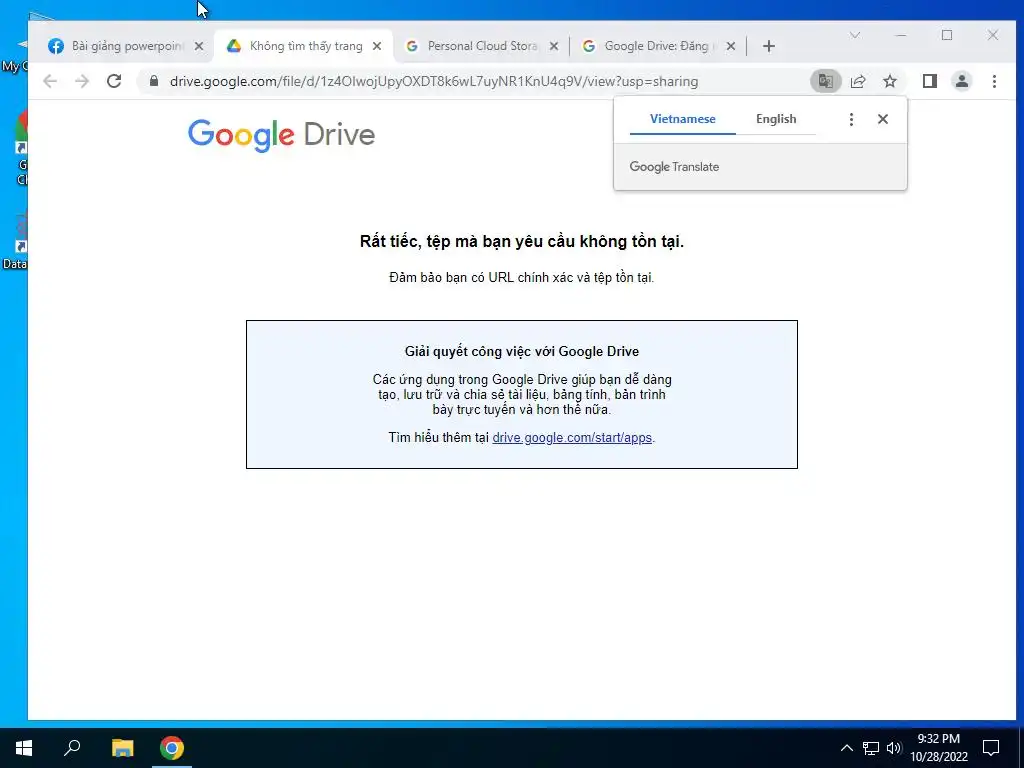This screenshot has height=768, width=1024.
Task: Show hidden system tray icons
Action: pos(846,748)
